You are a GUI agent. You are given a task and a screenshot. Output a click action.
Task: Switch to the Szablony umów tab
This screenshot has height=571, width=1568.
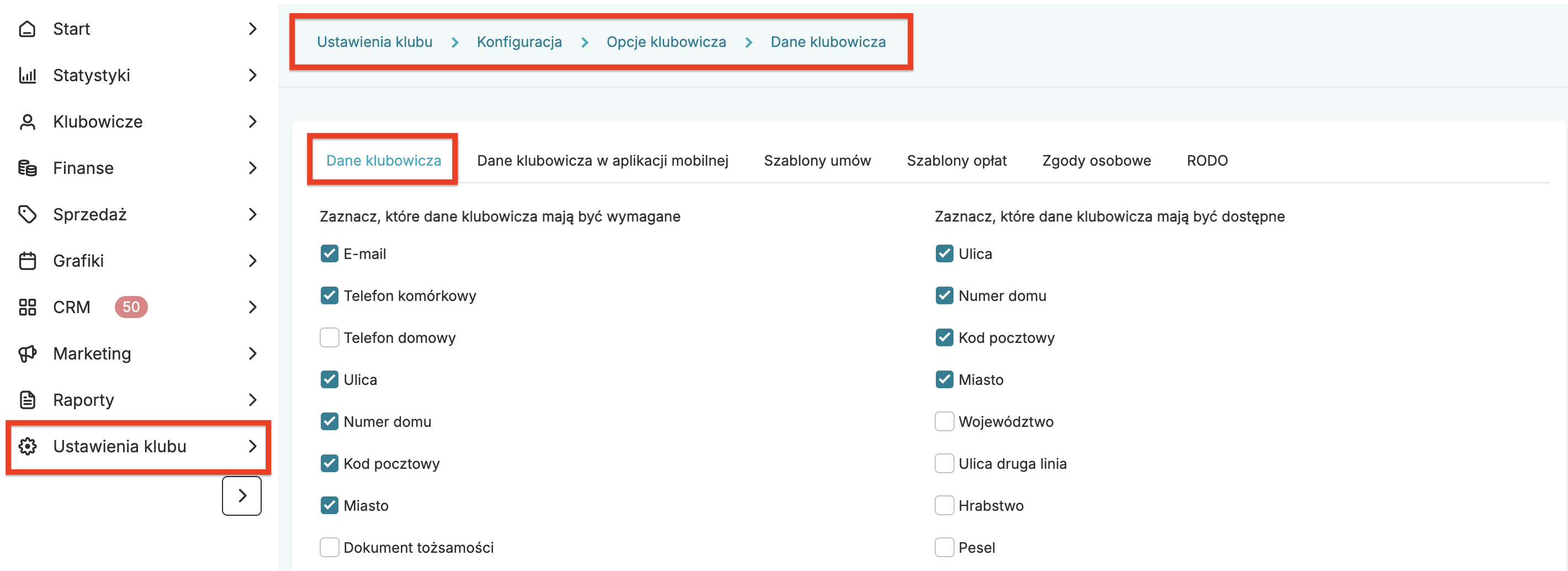[817, 161]
